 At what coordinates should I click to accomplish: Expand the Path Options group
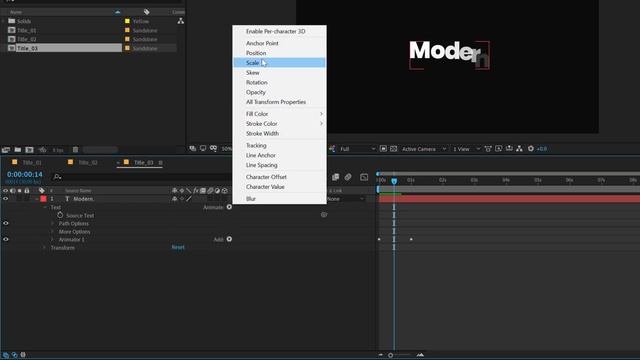(52, 224)
